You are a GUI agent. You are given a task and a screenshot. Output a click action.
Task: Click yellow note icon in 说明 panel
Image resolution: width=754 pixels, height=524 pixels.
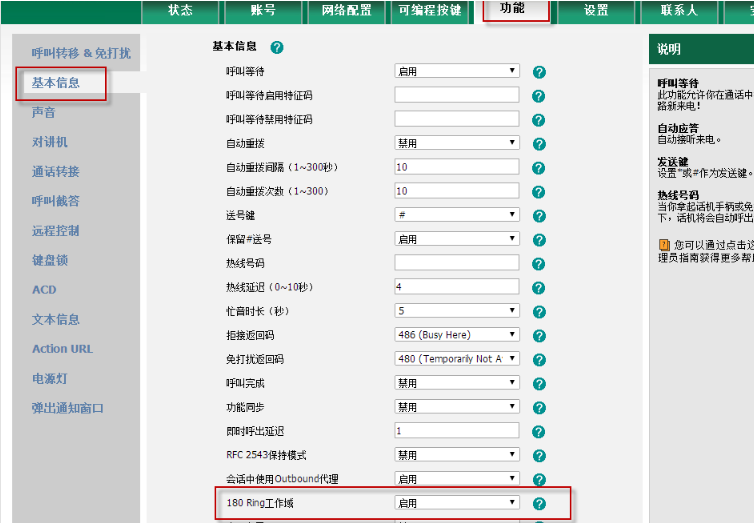pyautogui.click(x=664, y=244)
